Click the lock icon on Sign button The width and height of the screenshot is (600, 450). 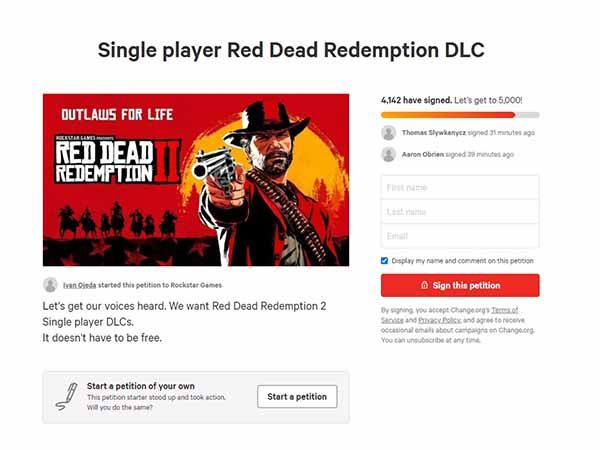tap(424, 285)
